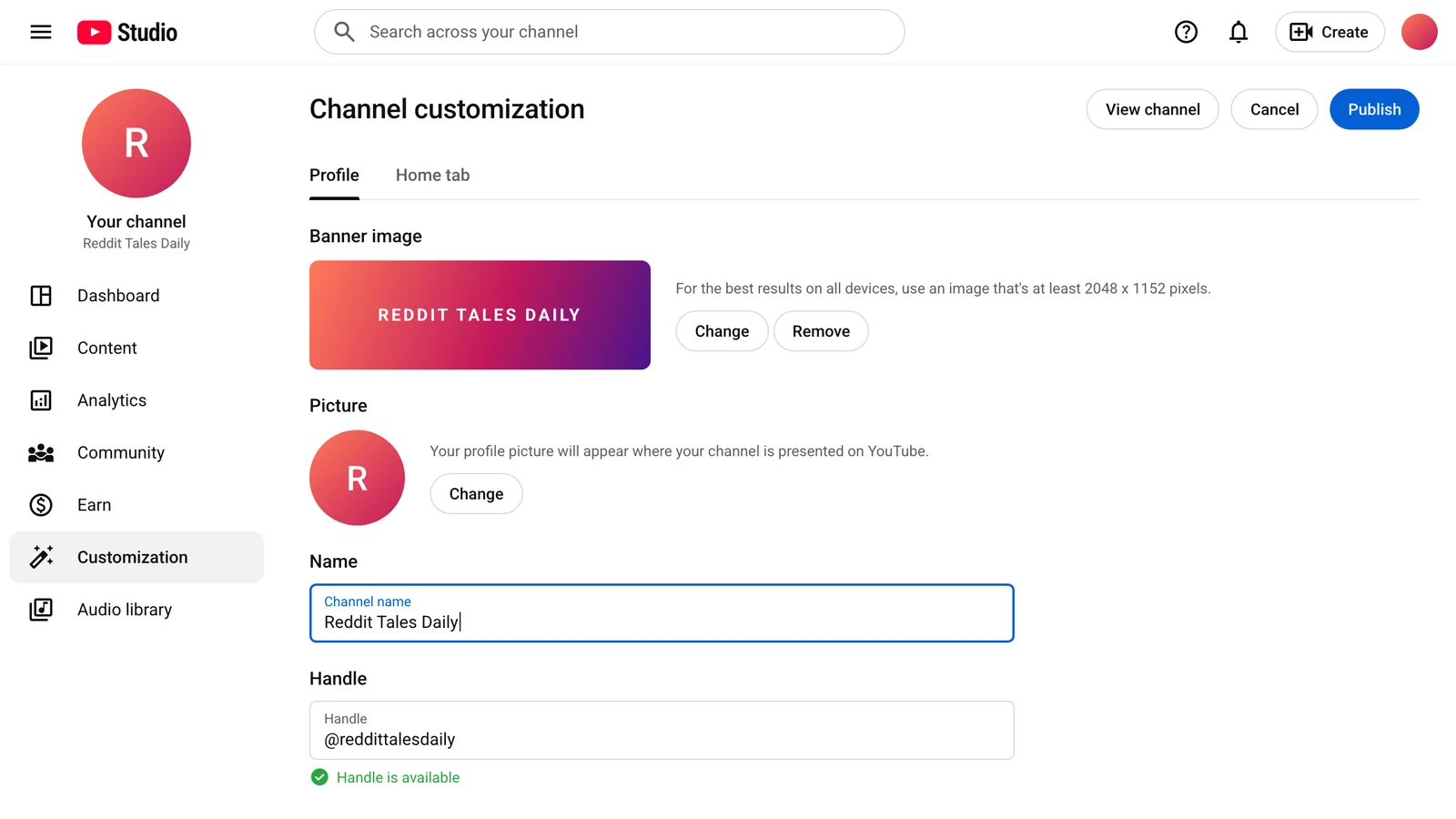
Task: Click the 'Name' section heading
Action: click(333, 561)
